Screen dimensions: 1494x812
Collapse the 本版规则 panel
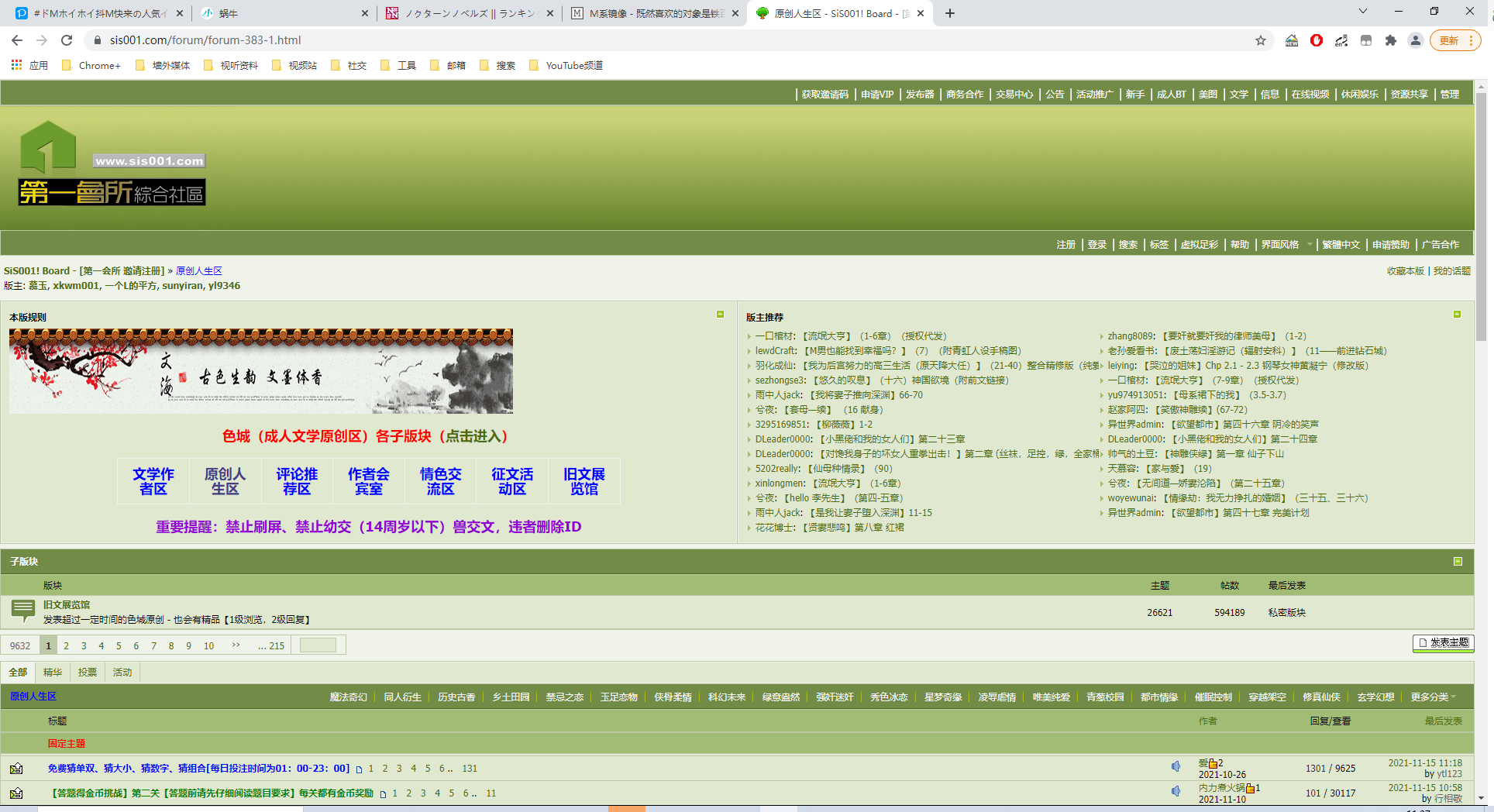(720, 315)
